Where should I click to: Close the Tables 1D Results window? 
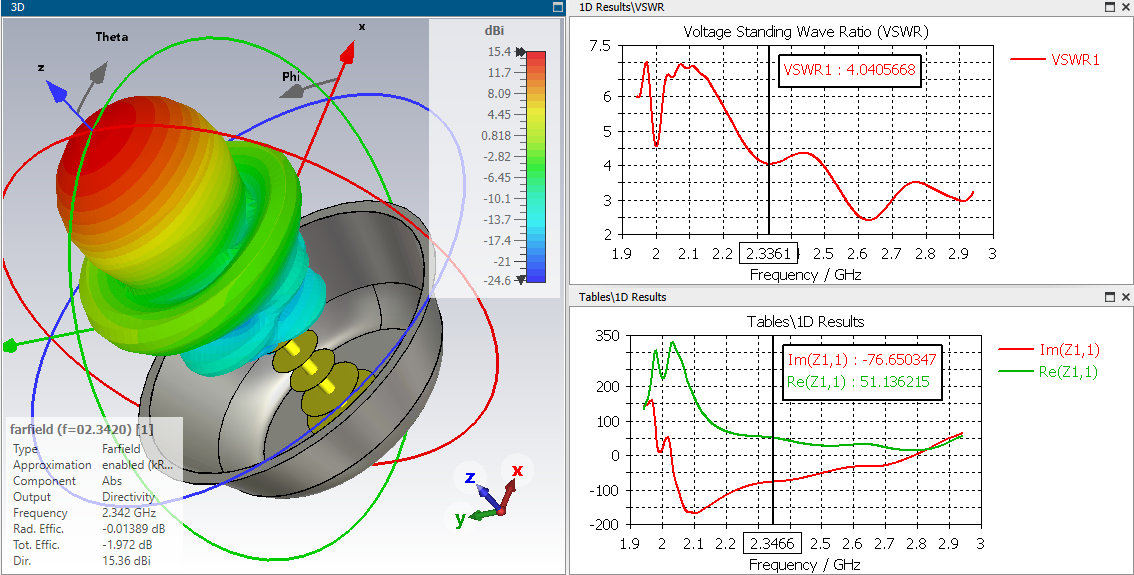tap(1125, 297)
